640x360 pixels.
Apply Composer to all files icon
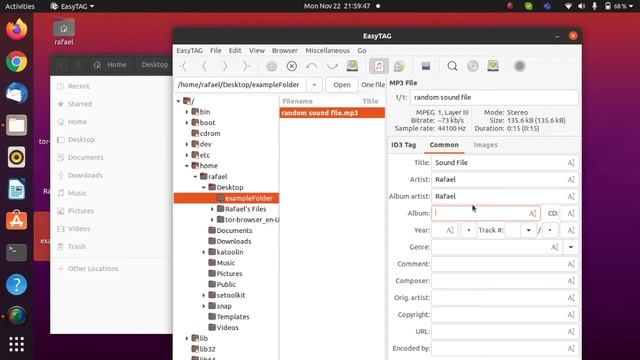click(x=571, y=281)
